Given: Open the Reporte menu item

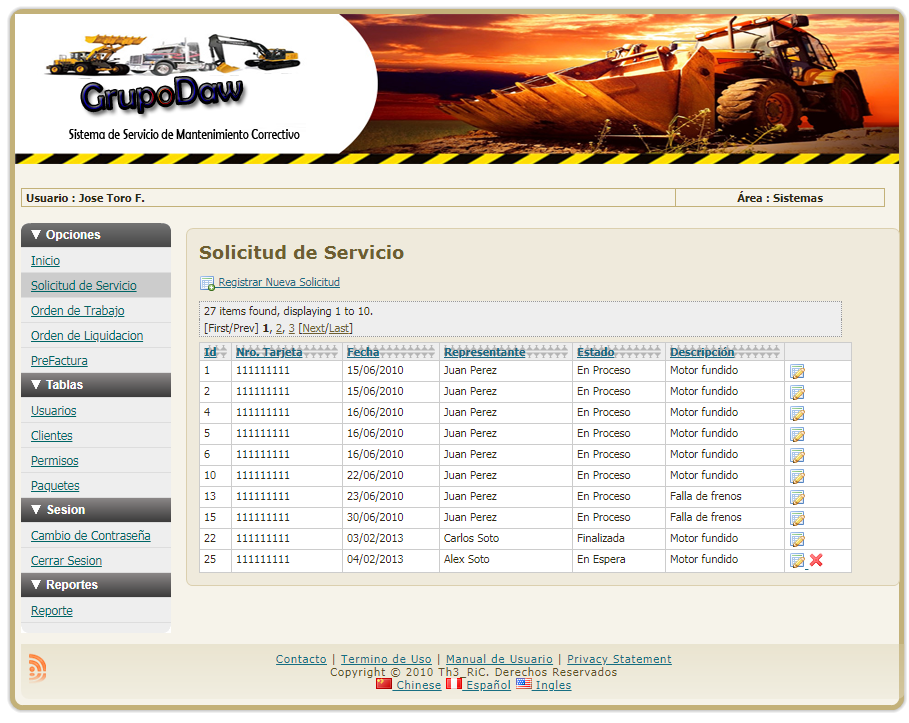Looking at the screenshot, I should click(52, 611).
